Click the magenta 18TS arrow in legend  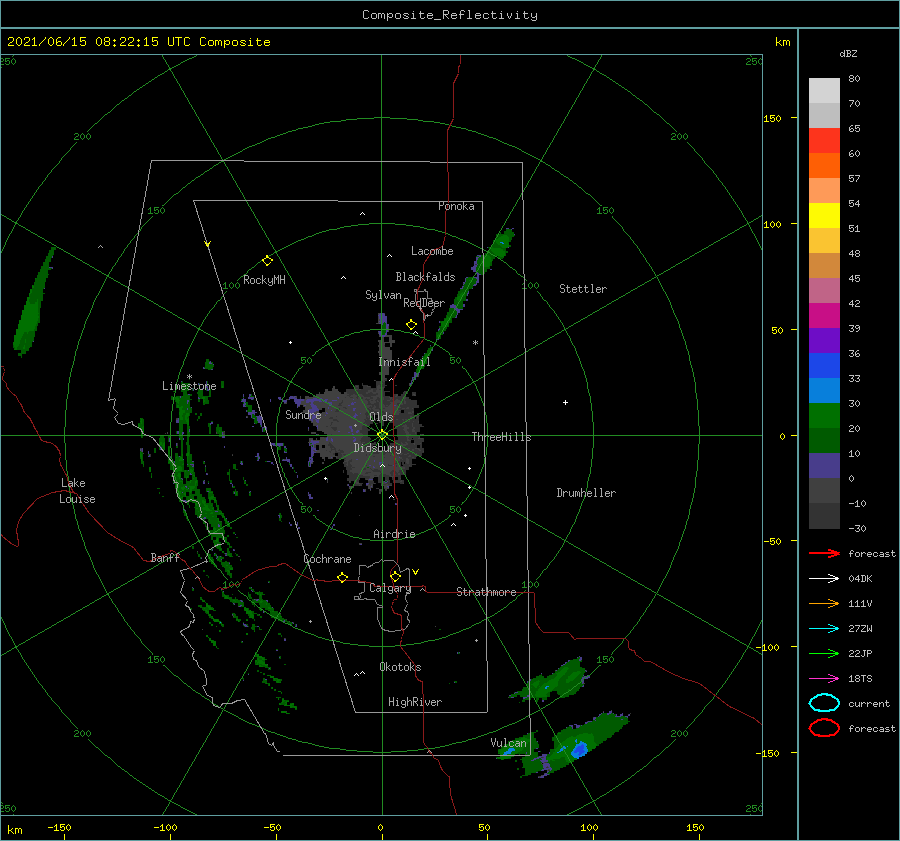824,679
